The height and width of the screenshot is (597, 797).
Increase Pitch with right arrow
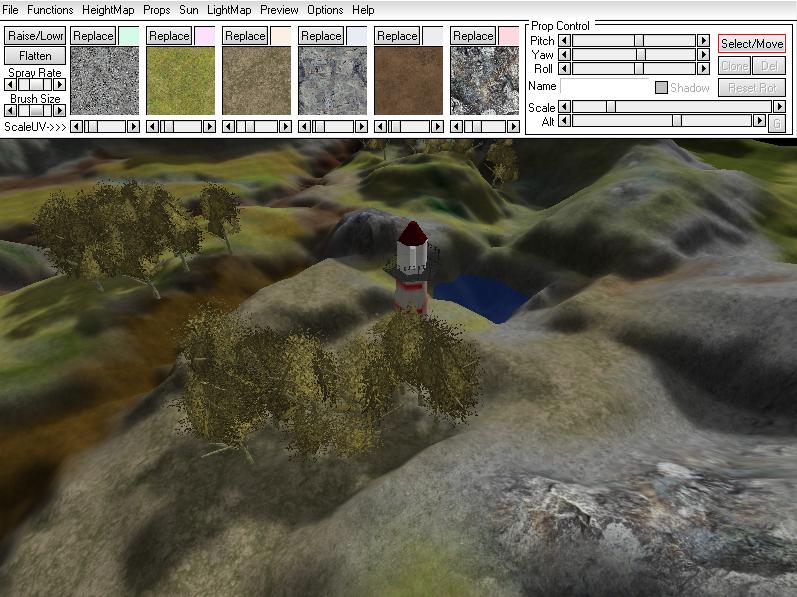(x=703, y=41)
